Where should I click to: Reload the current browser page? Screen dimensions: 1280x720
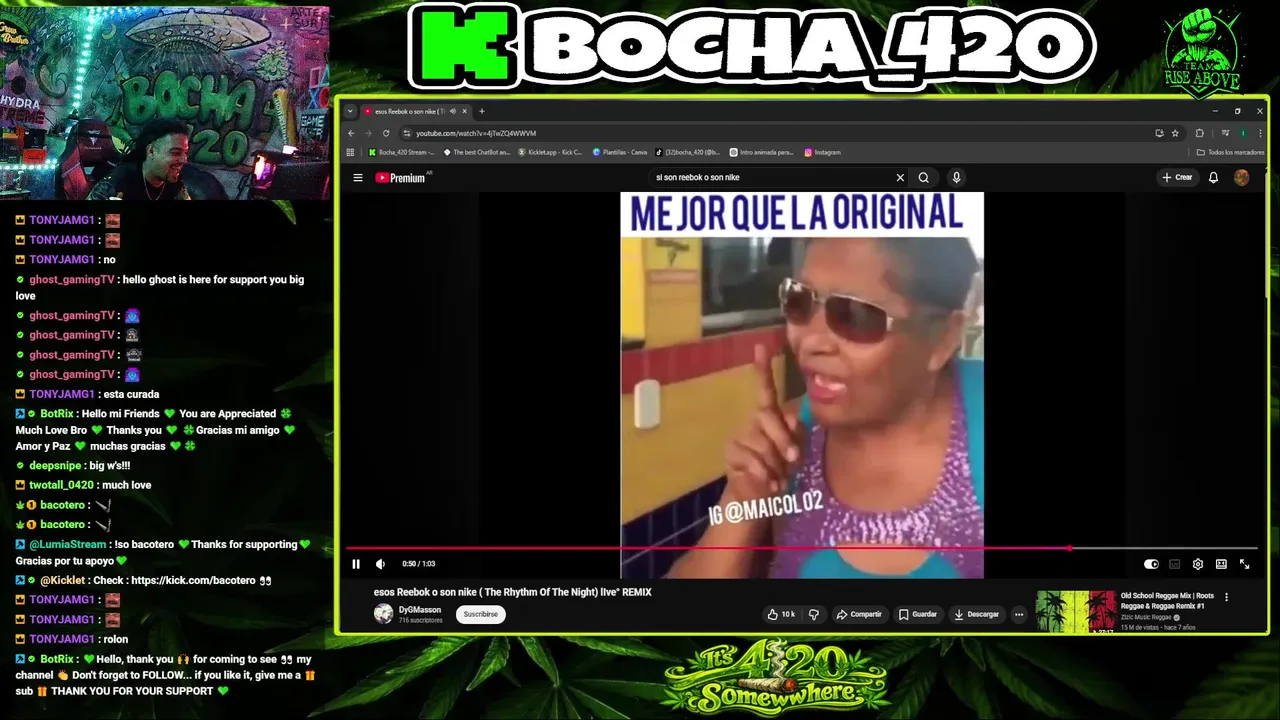pos(386,133)
